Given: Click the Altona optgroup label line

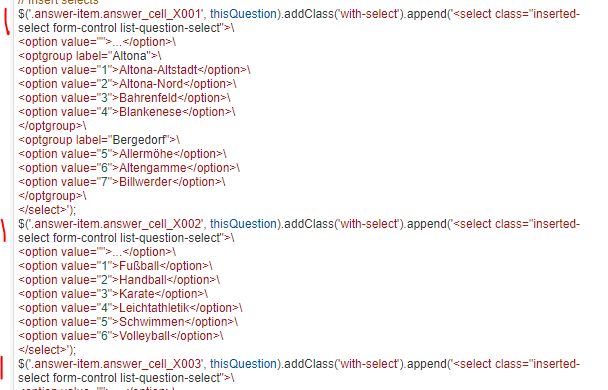Looking at the screenshot, I should (90, 56).
